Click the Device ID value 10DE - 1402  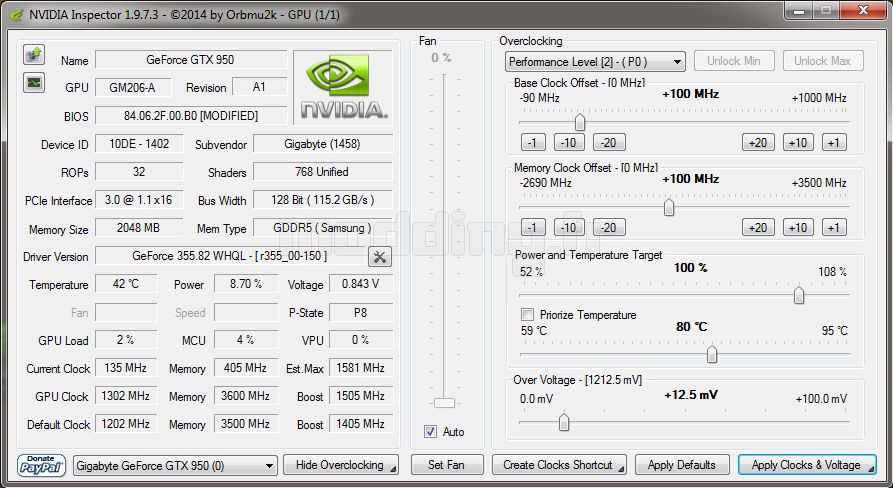pos(139,144)
